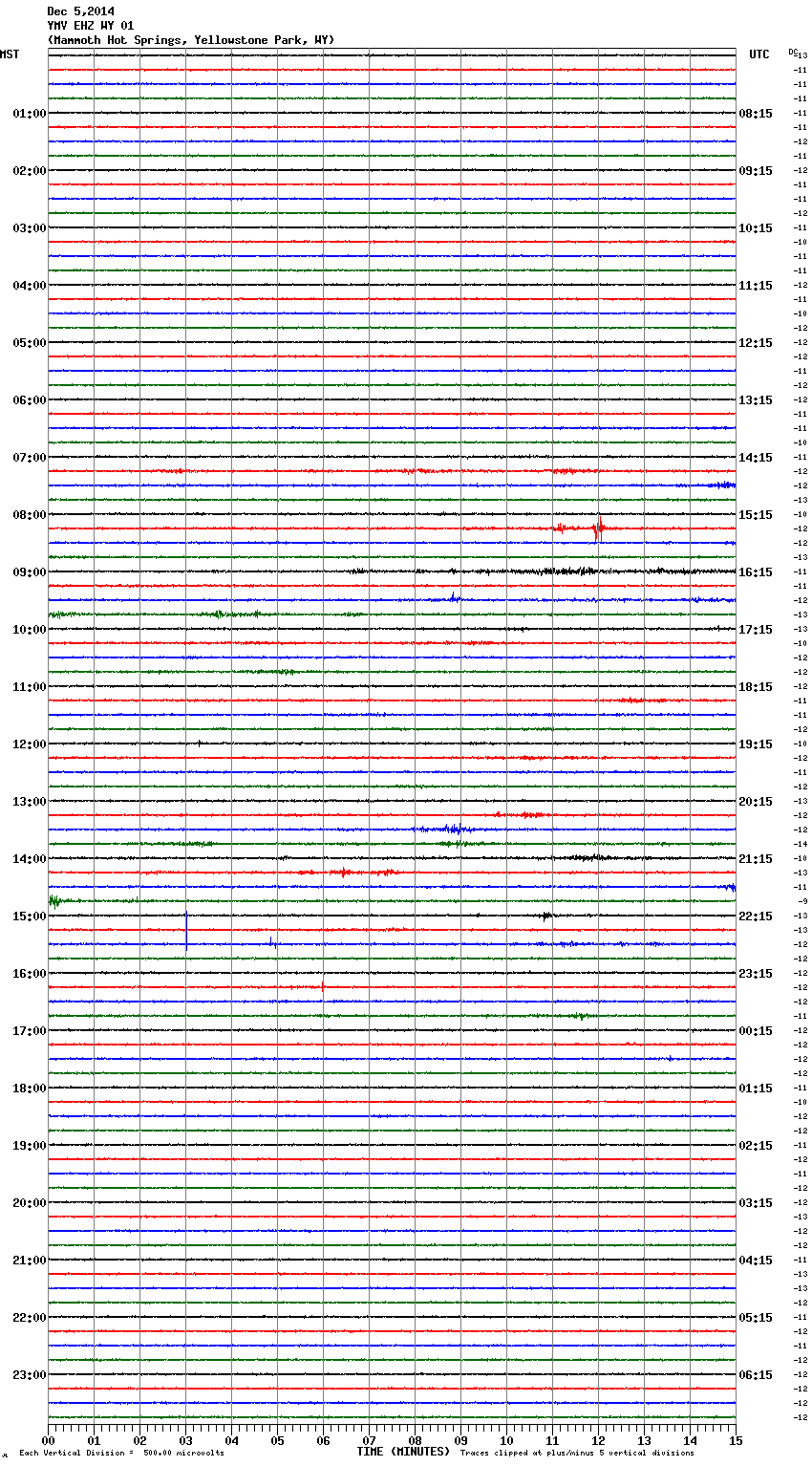Click the large red spike on the 08:15 trace
The image size is (812, 1466).
click(598, 528)
